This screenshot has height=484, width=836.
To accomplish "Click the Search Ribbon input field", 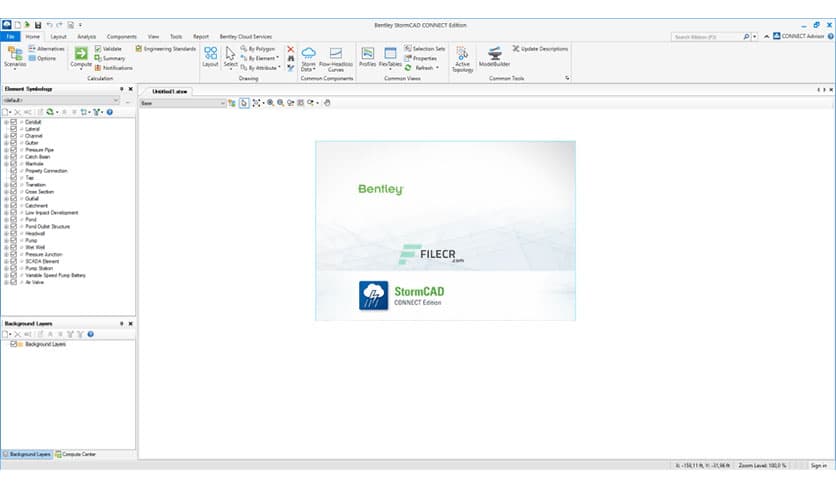I will tap(707, 37).
